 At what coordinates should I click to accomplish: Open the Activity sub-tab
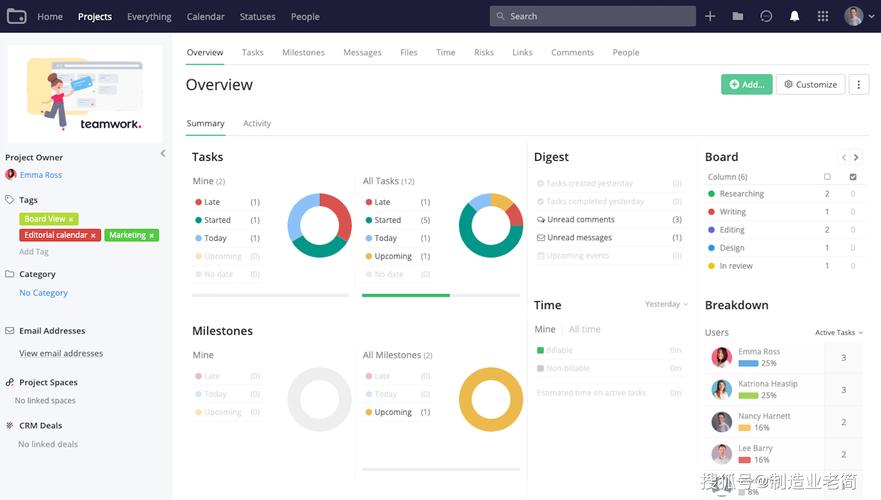tap(257, 124)
